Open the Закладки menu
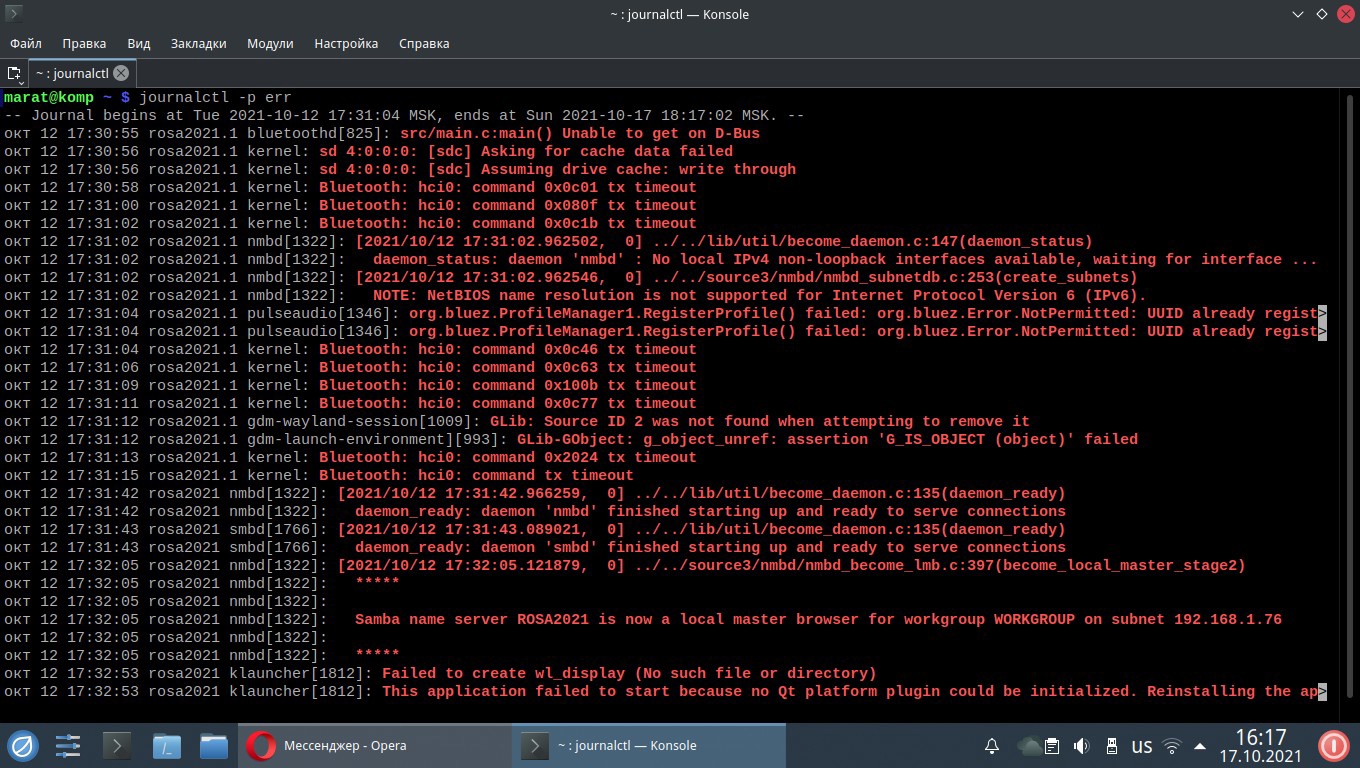 (198, 44)
